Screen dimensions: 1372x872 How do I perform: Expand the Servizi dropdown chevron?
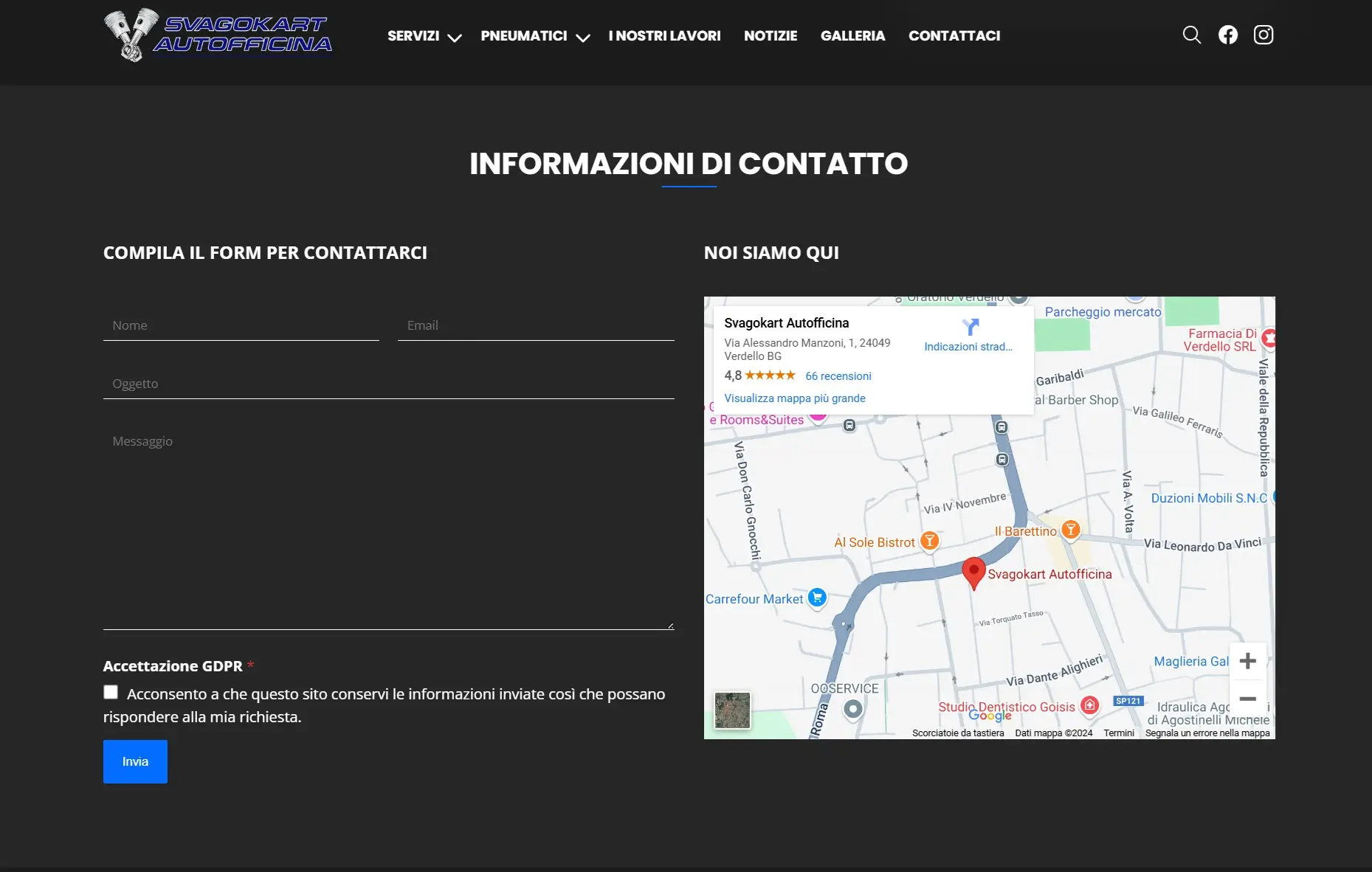(455, 38)
